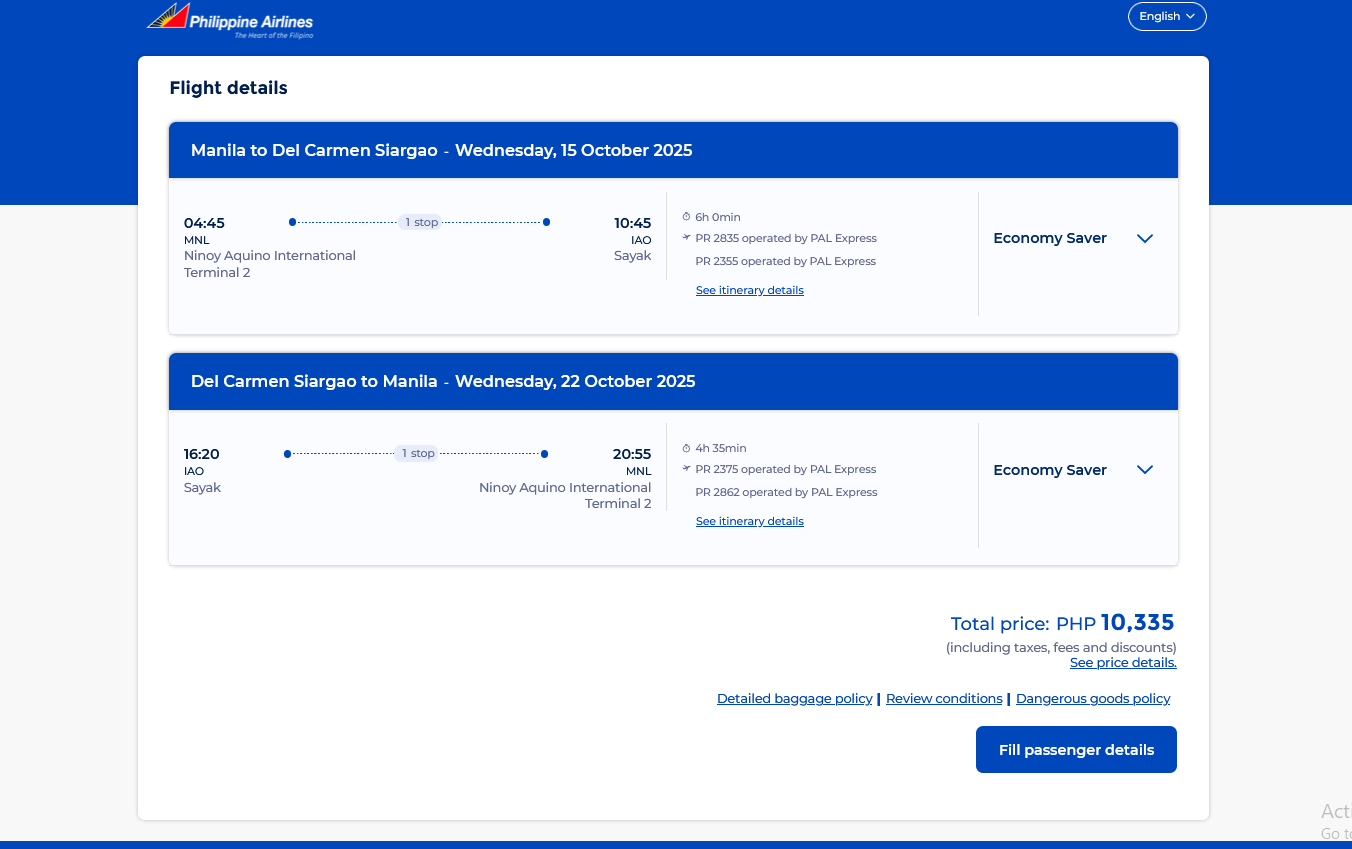Open the Detailed baggage policy link
This screenshot has height=849, width=1352.
(795, 699)
